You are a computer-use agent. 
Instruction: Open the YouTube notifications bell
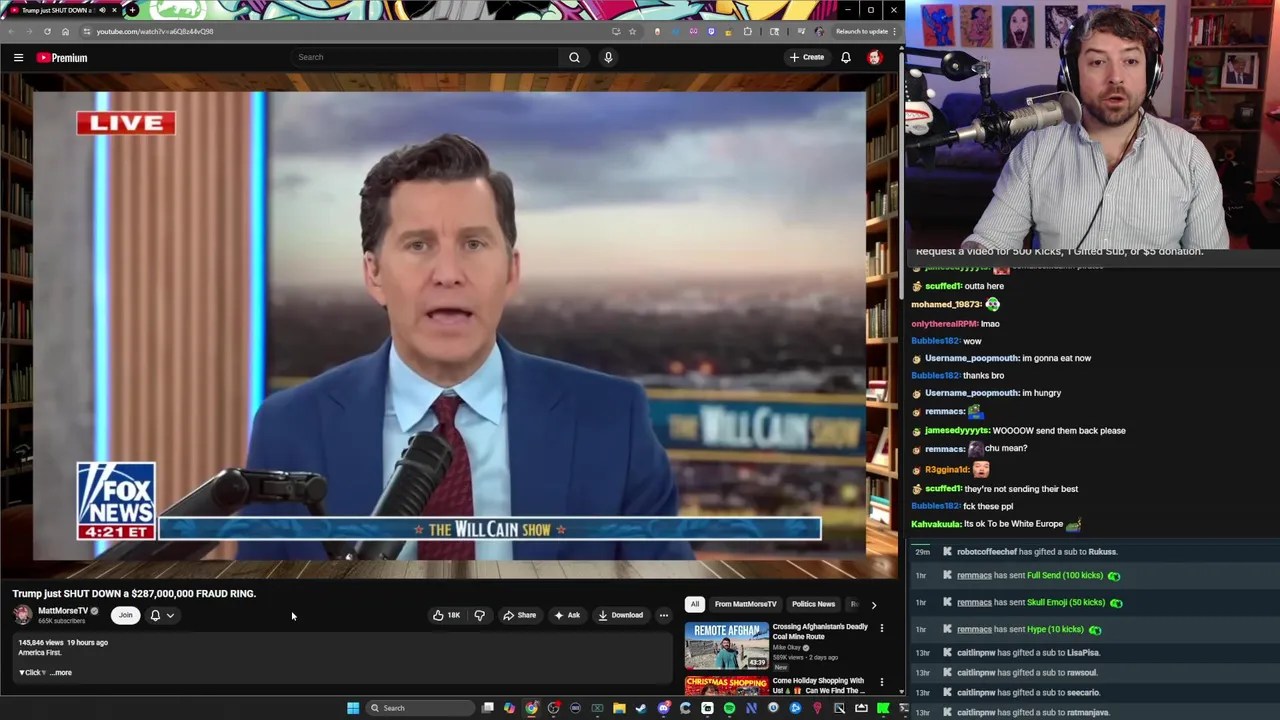846,57
